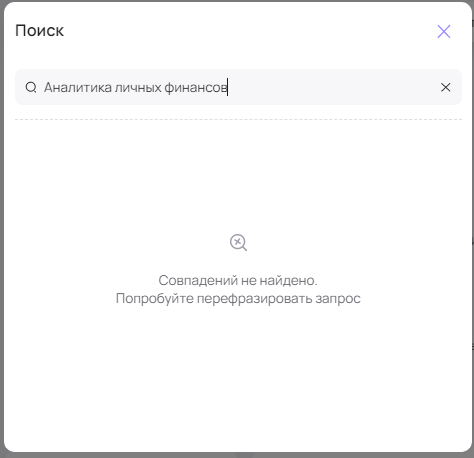Close the Поиск dialog with purple X
474x458 pixels.
pyautogui.click(x=444, y=31)
